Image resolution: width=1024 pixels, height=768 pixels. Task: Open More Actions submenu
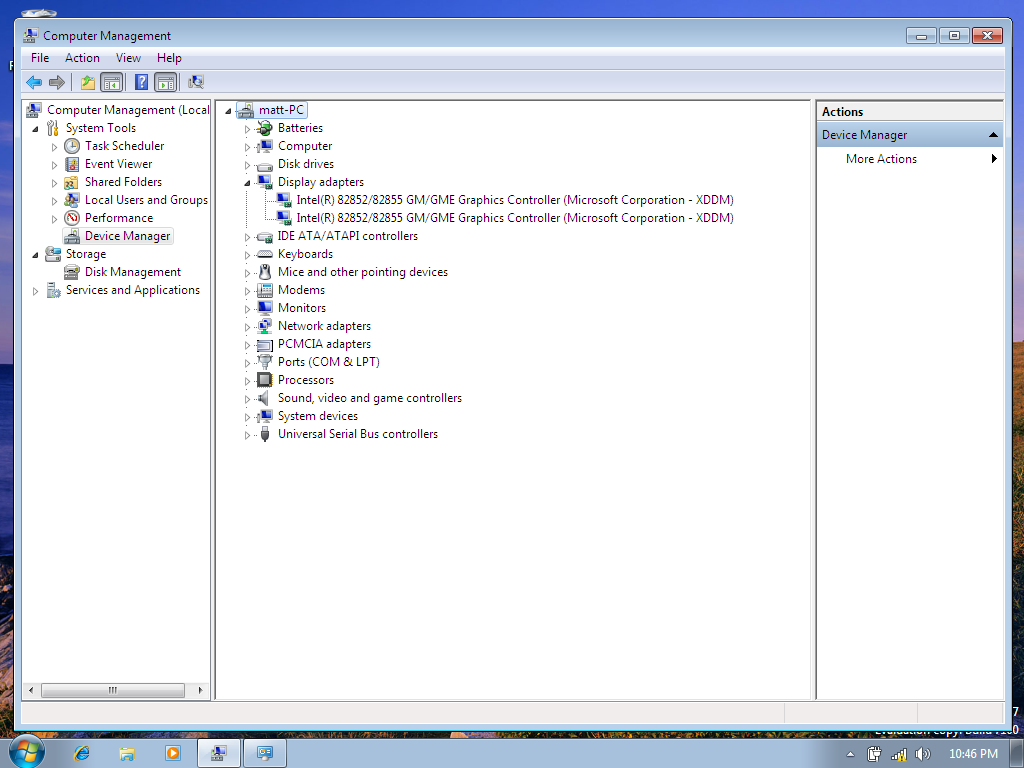[x=910, y=159]
